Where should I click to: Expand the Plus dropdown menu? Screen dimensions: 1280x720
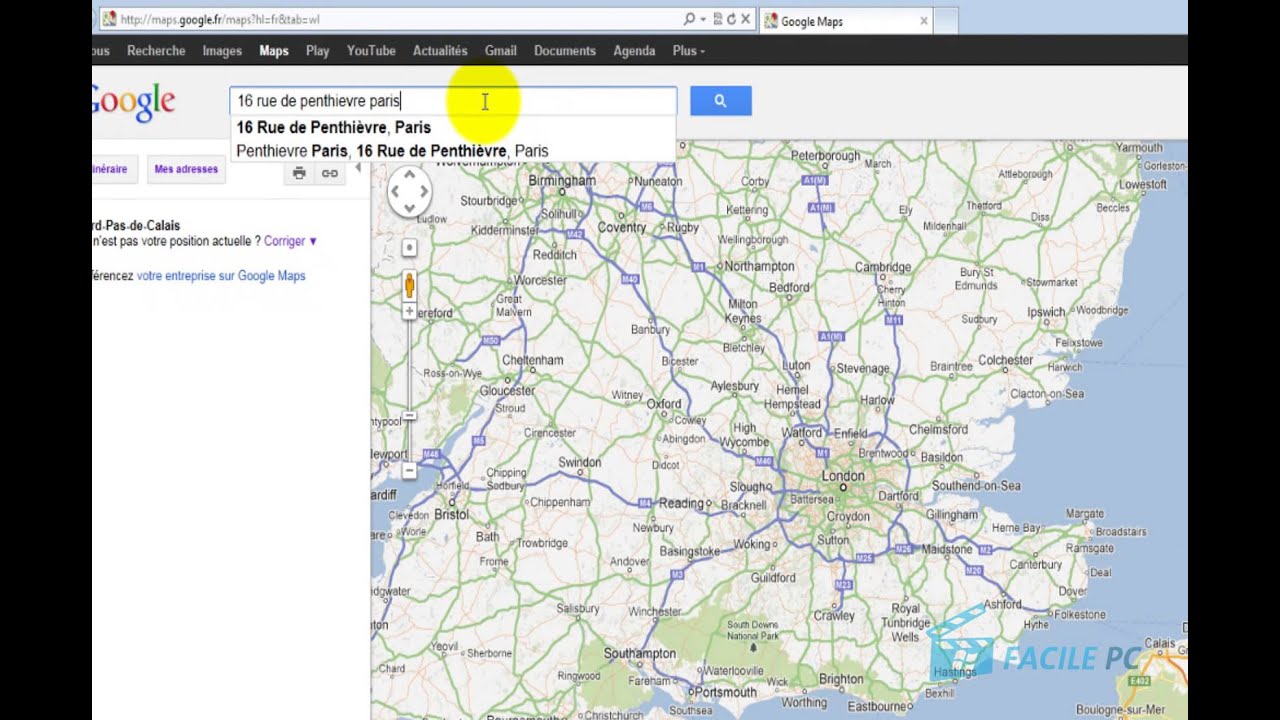coord(689,51)
